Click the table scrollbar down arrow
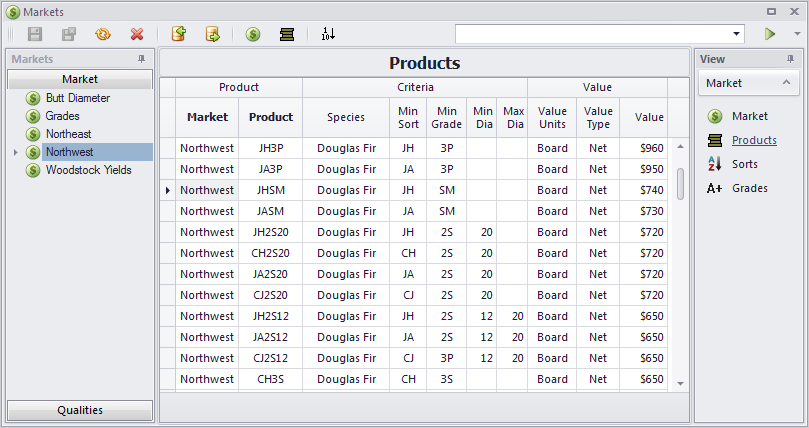This screenshot has width=809, height=428. pyautogui.click(x=681, y=384)
